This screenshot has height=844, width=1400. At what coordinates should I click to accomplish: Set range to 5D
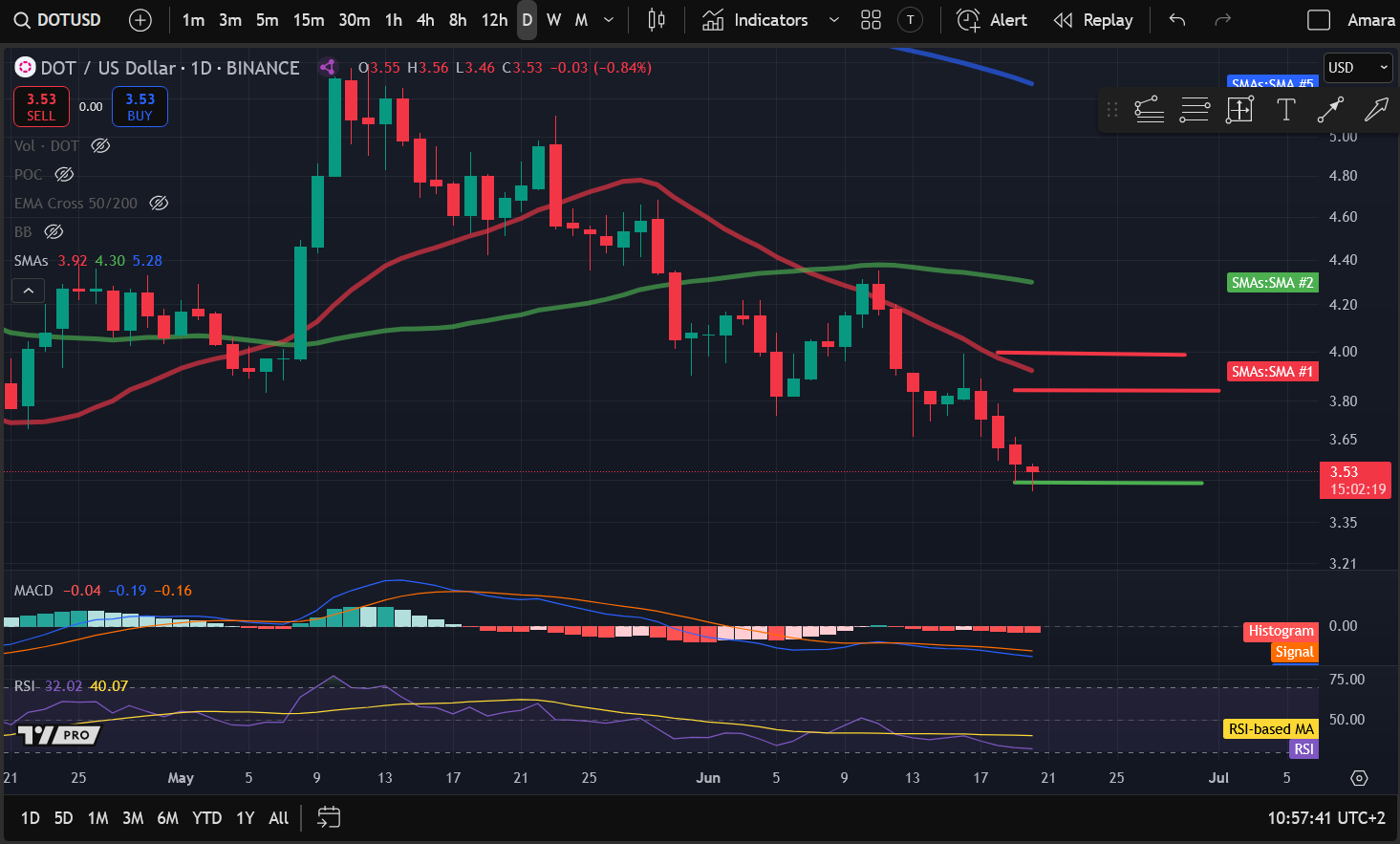(63, 818)
